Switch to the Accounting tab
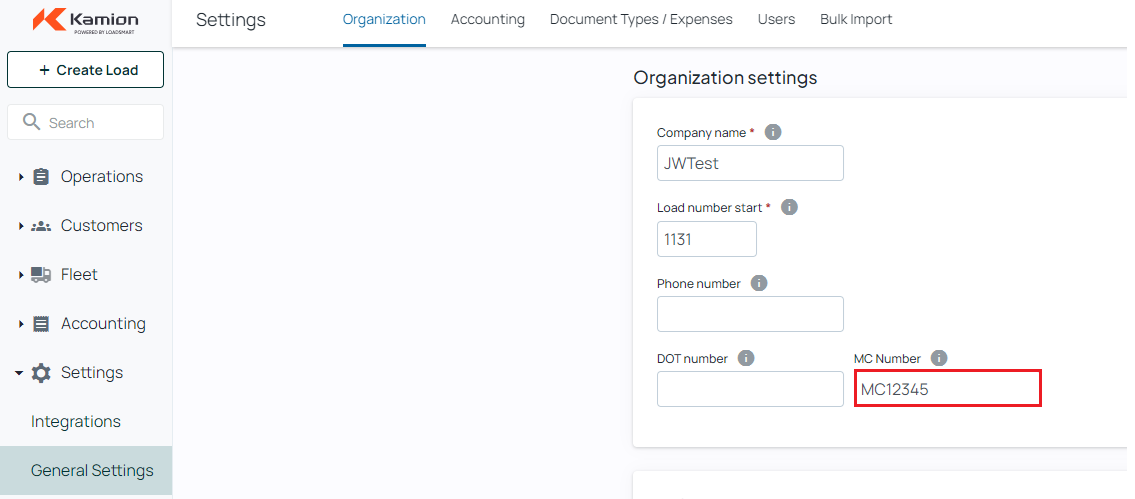This screenshot has height=499, width=1135. [x=488, y=20]
